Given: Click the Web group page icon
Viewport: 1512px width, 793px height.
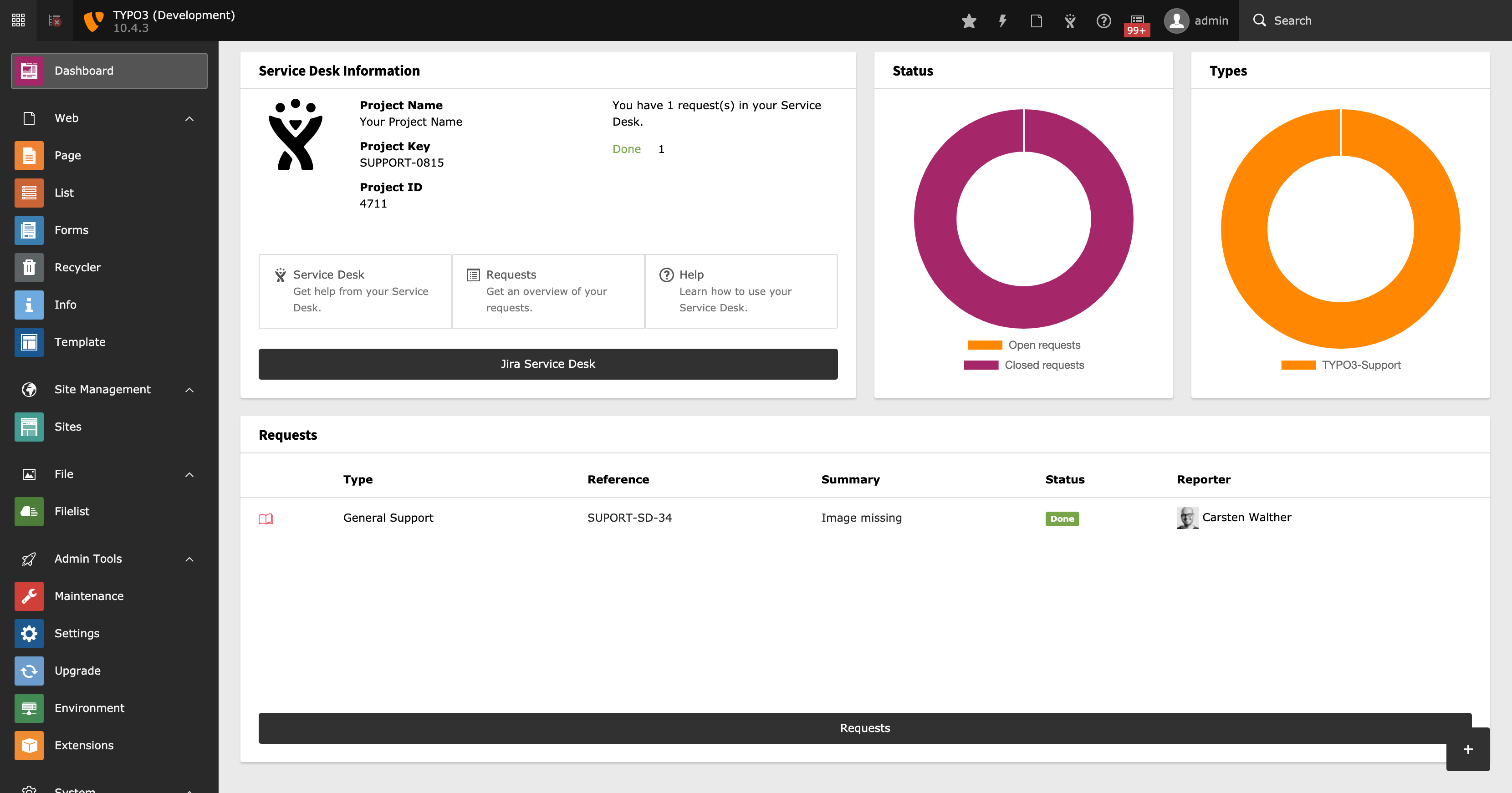Looking at the screenshot, I should pyautogui.click(x=29, y=118).
